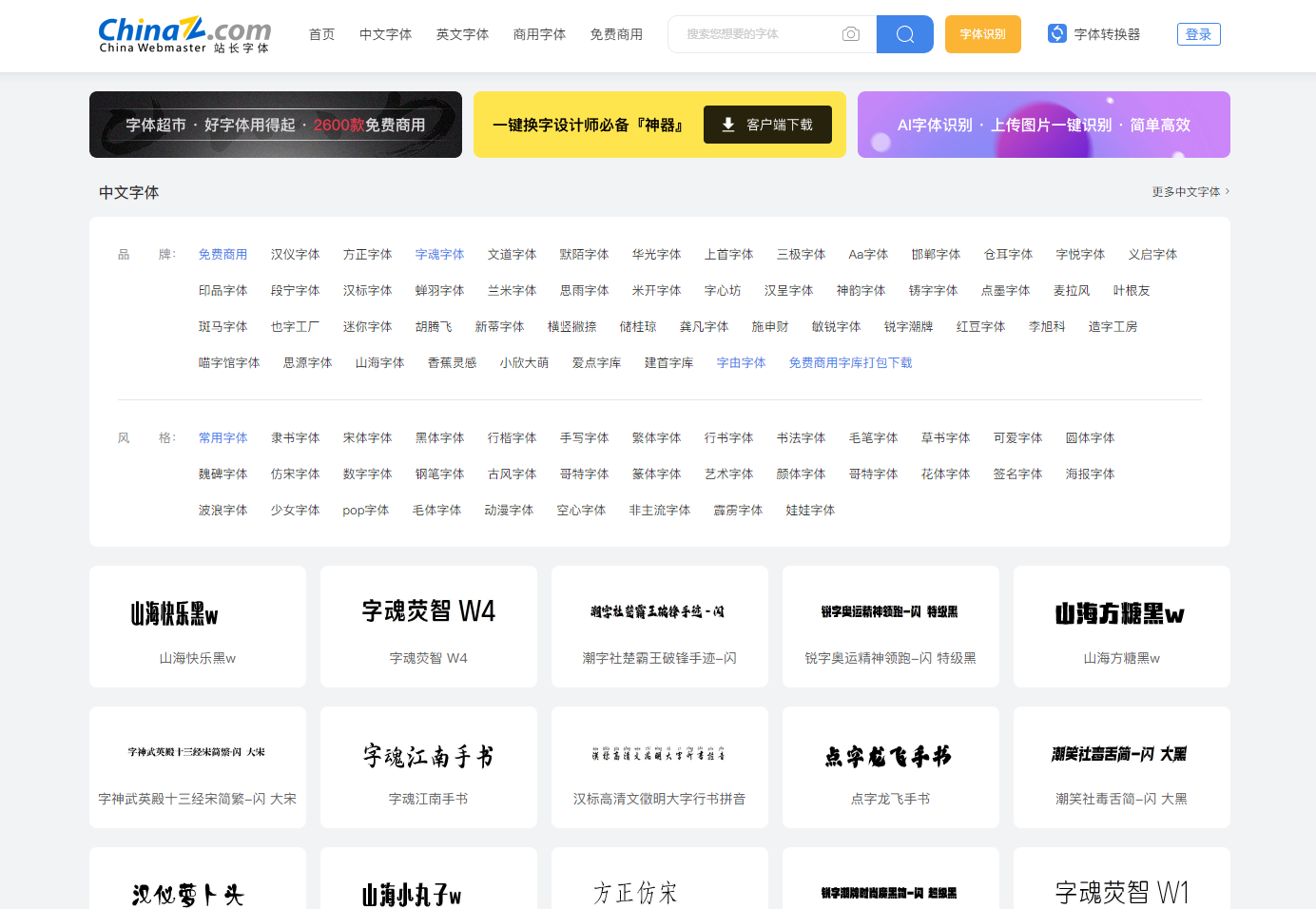Image resolution: width=1316 pixels, height=909 pixels.
Task: Click the 客户端下载 button
Action: coord(767,125)
